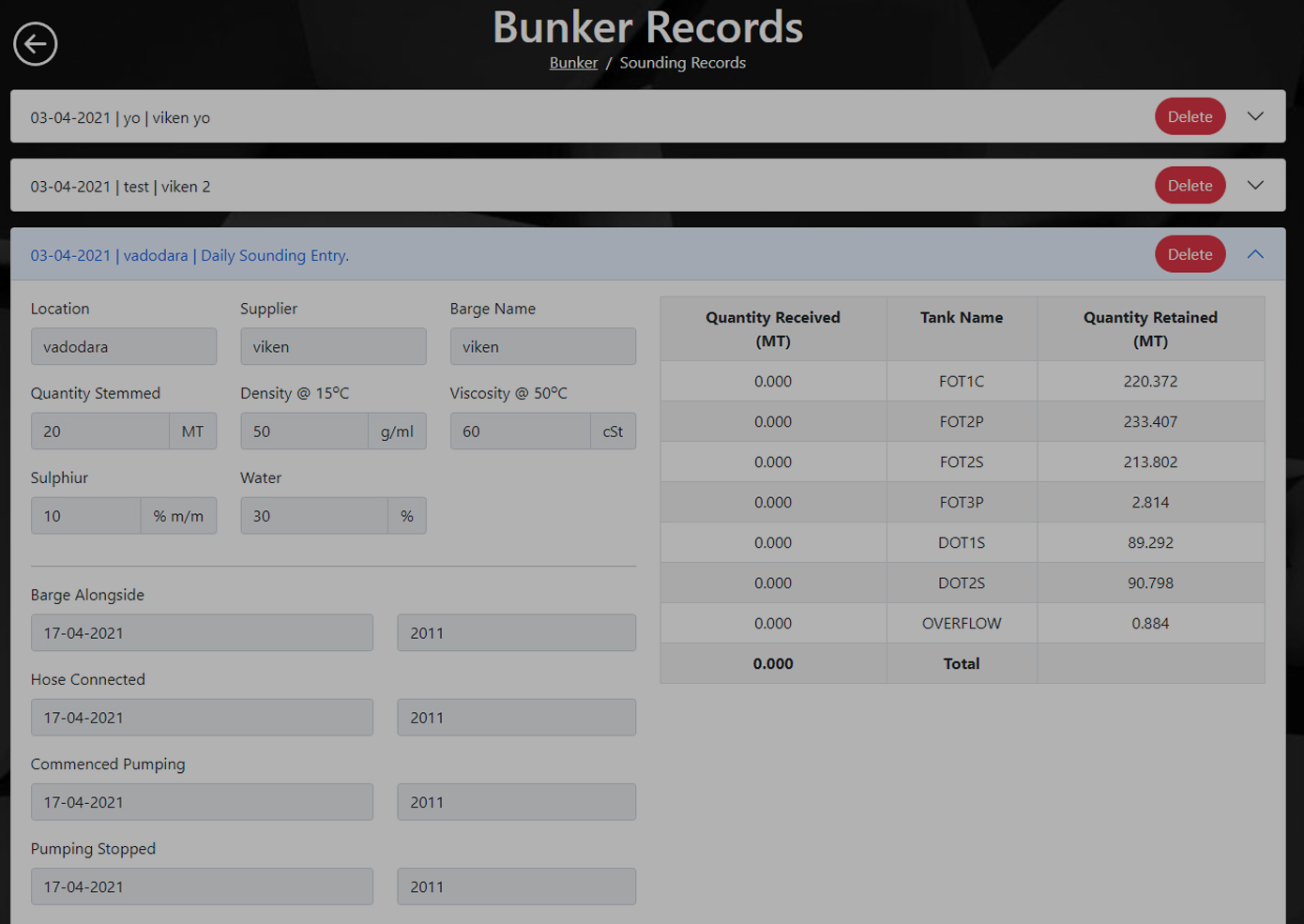Expand the 'yo | viken yo' record

coord(1255,117)
